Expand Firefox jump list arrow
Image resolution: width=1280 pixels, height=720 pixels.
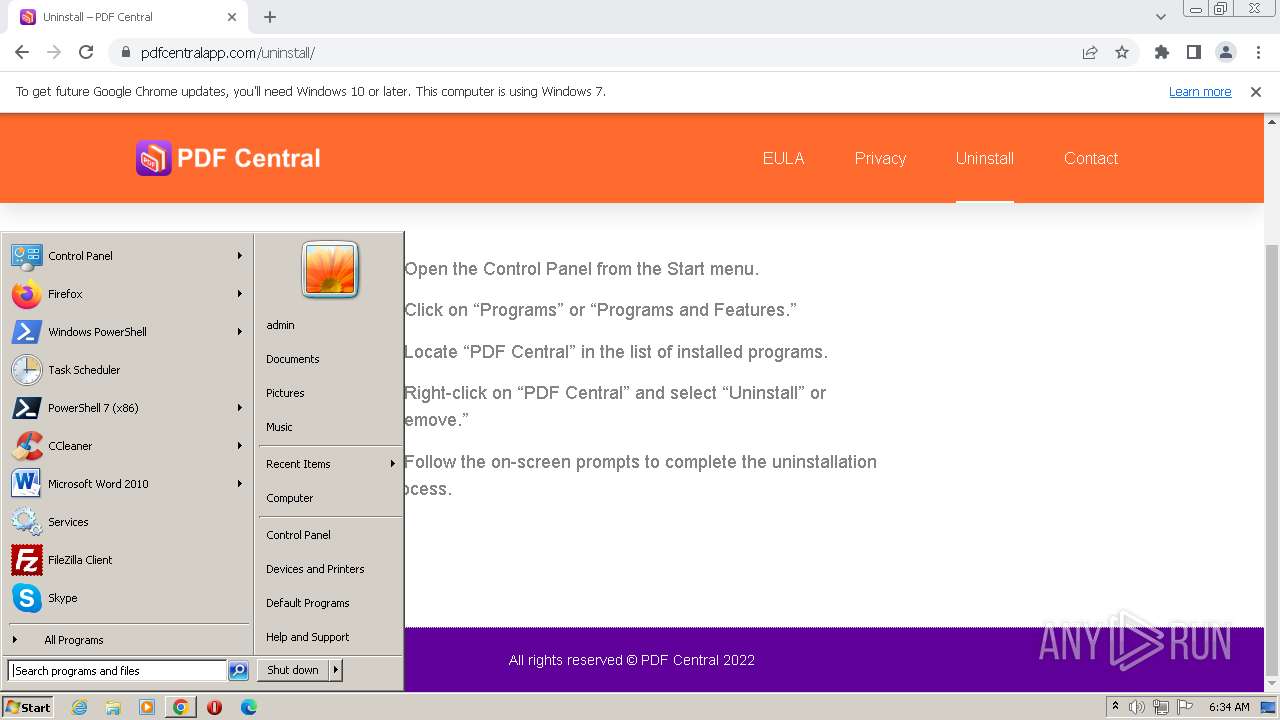(240, 294)
